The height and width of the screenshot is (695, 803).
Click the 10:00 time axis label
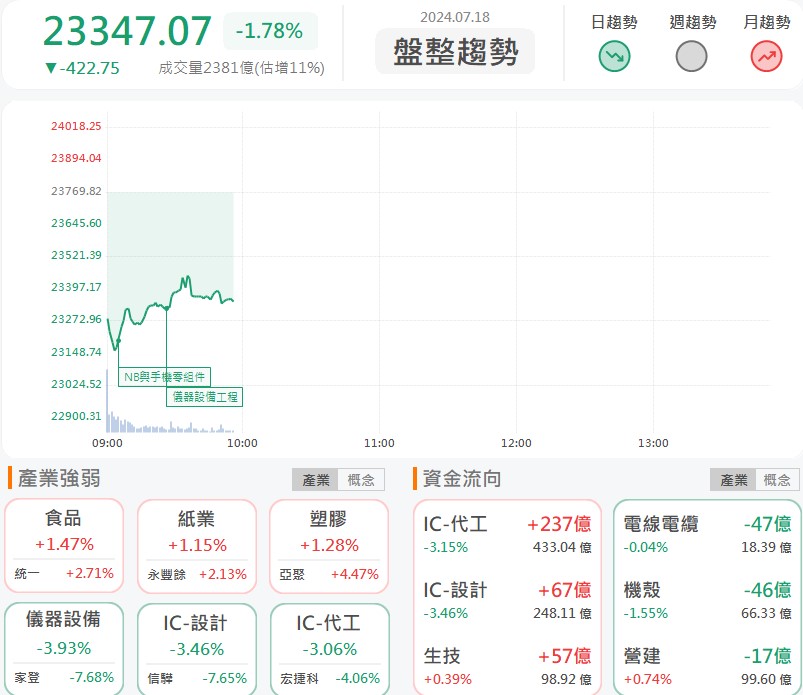(x=242, y=443)
